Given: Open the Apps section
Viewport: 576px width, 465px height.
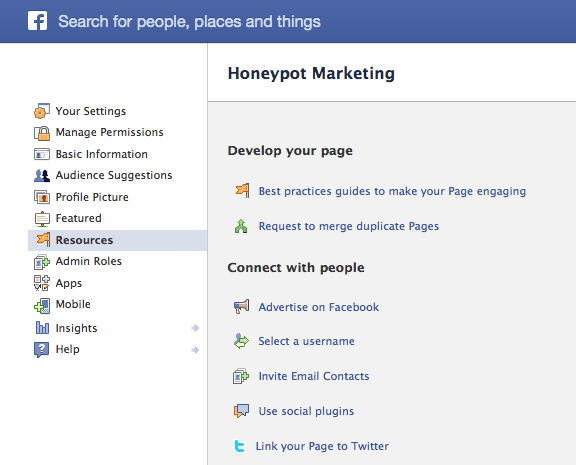Looking at the screenshot, I should click(69, 283).
